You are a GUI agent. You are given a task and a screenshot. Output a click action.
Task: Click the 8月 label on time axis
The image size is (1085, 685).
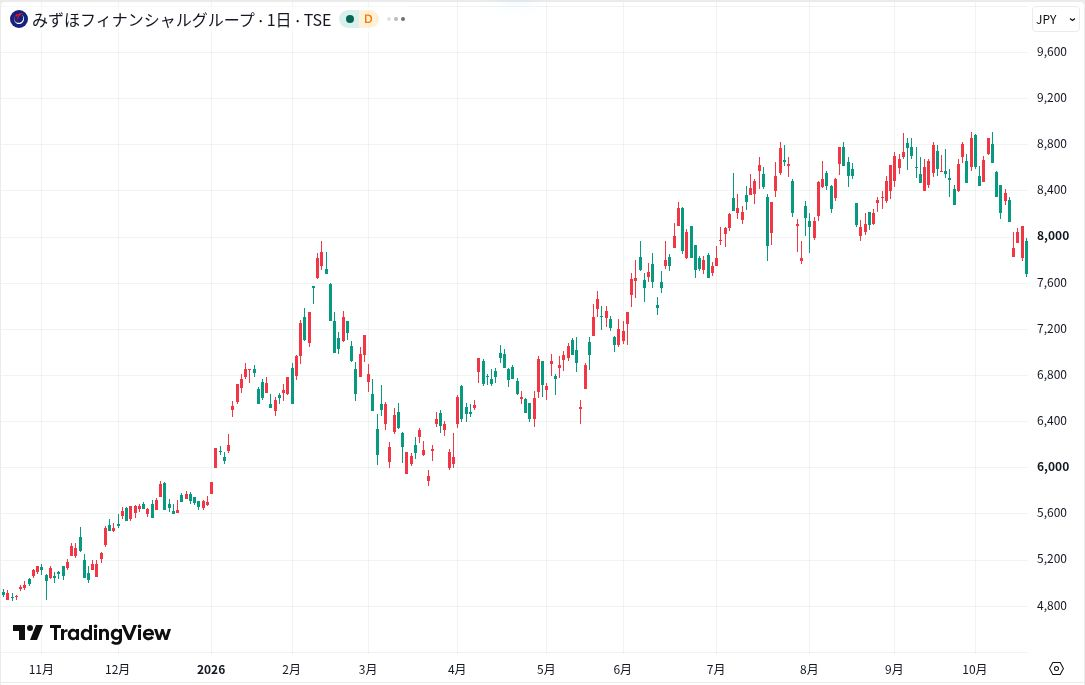tap(808, 670)
